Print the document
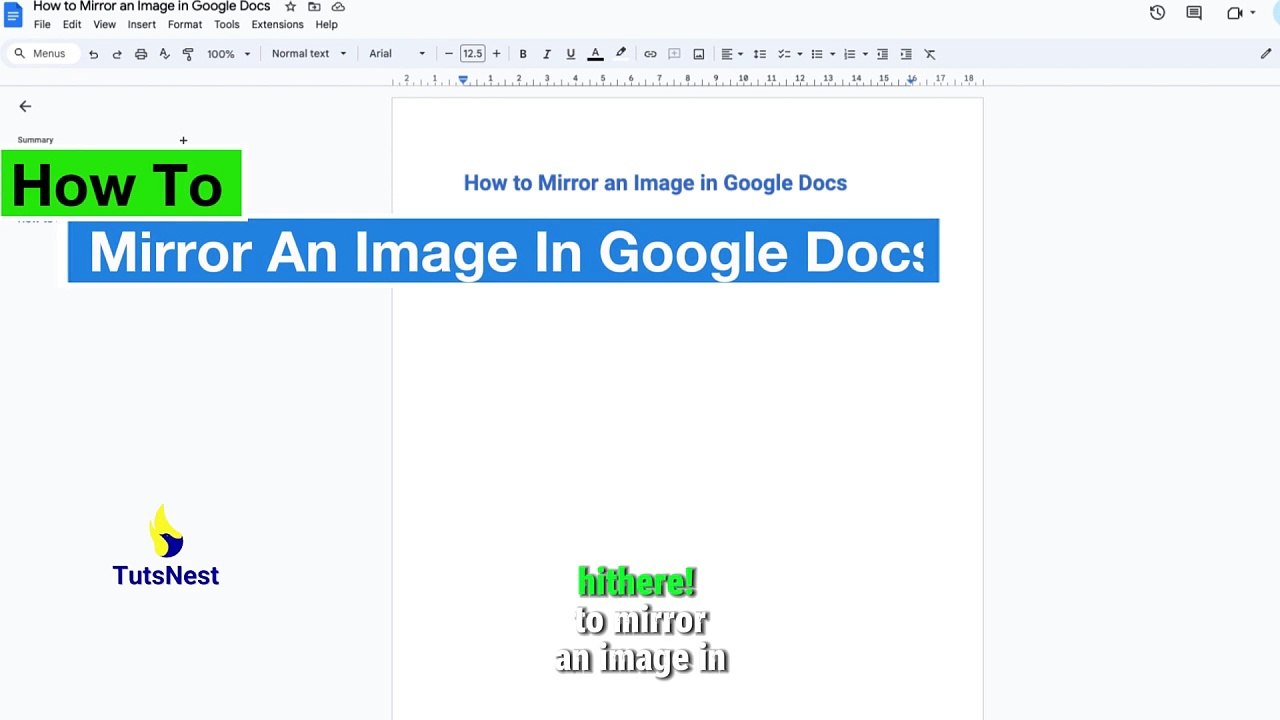This screenshot has width=1280, height=720. click(141, 54)
